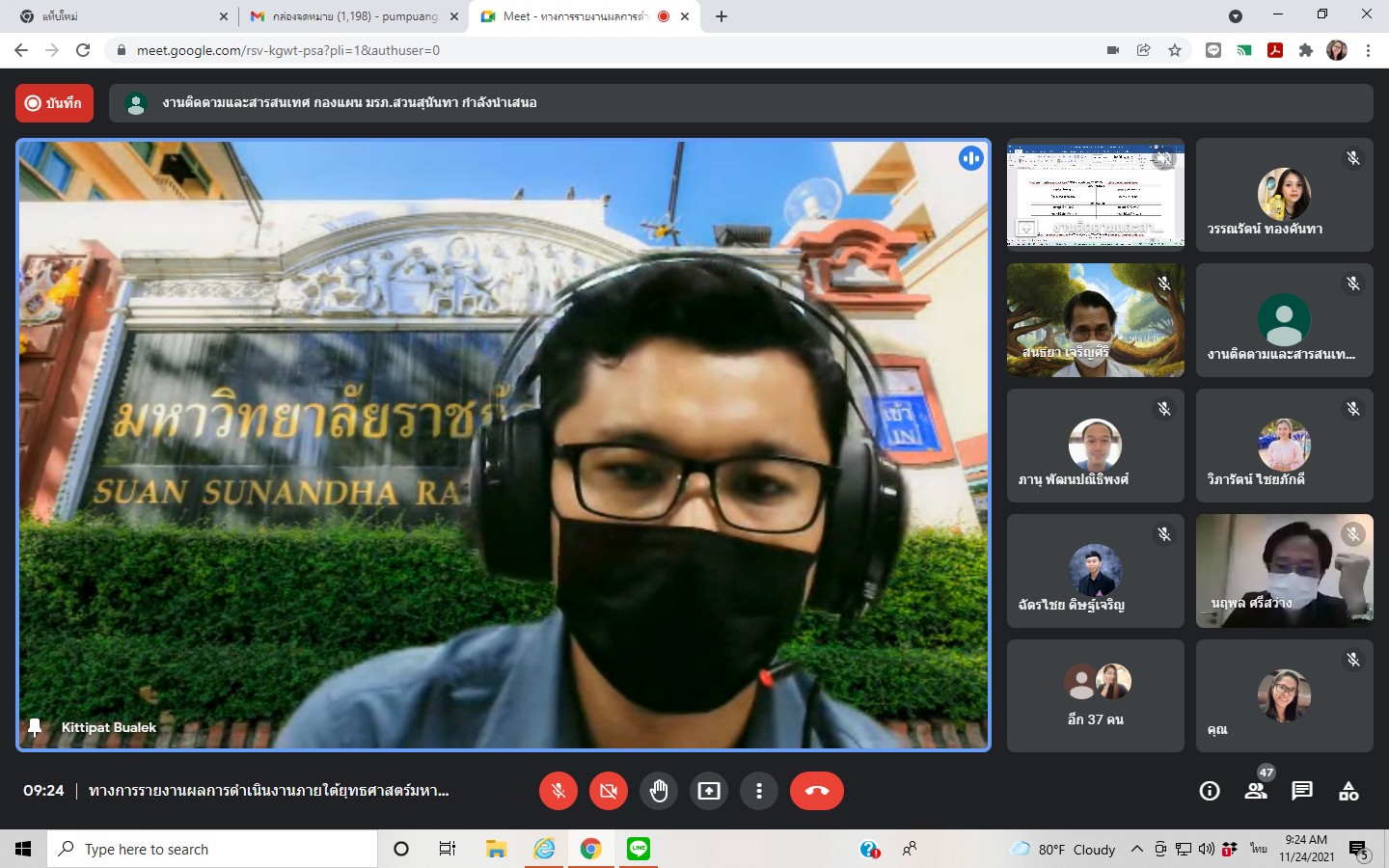Open the LINE app in taskbar
This screenshot has width=1389, height=868.
[x=639, y=849]
